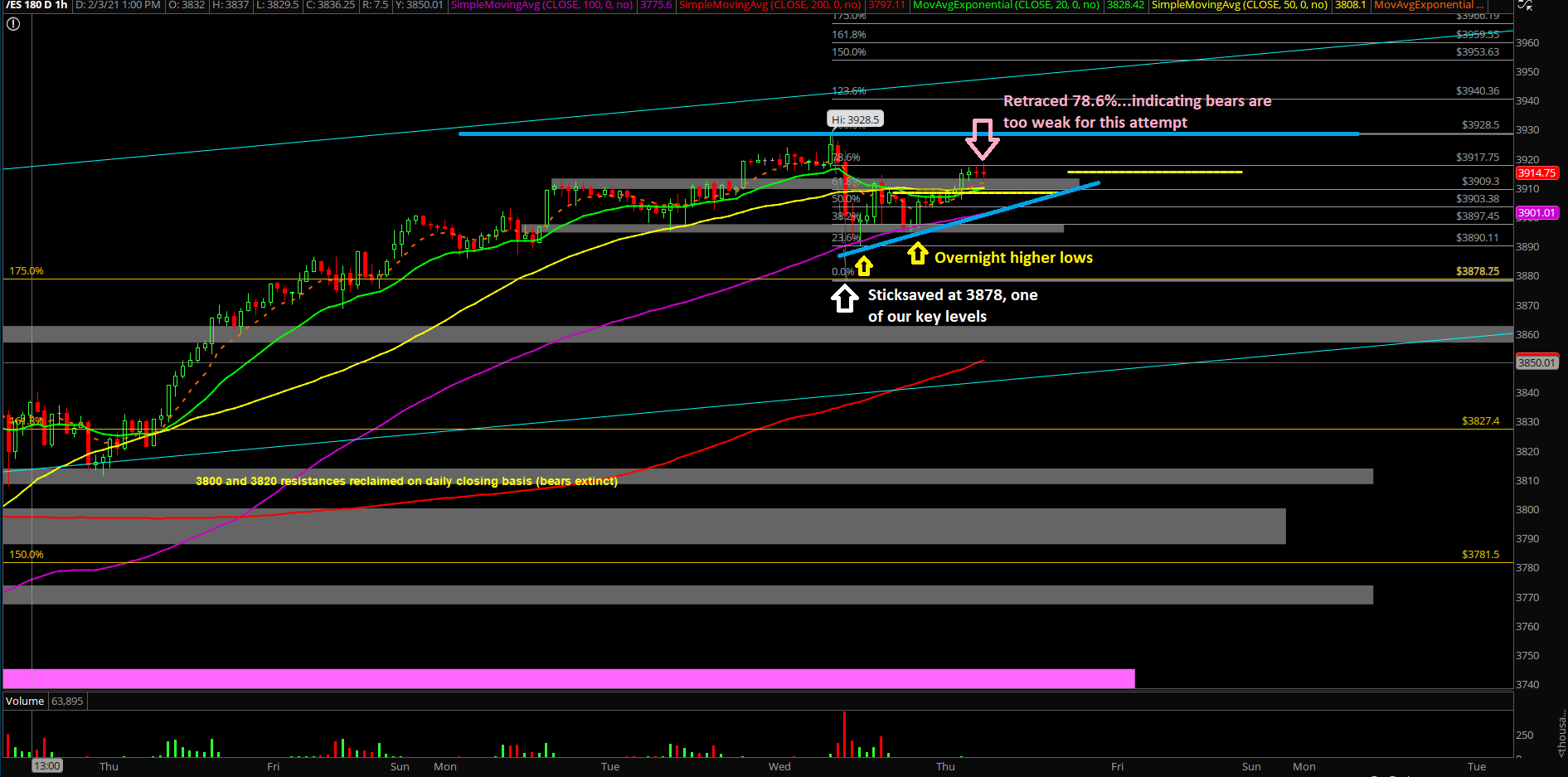Click the magenta 3901.01 price tag
Image resolution: width=1568 pixels, height=777 pixels.
coord(1536,213)
